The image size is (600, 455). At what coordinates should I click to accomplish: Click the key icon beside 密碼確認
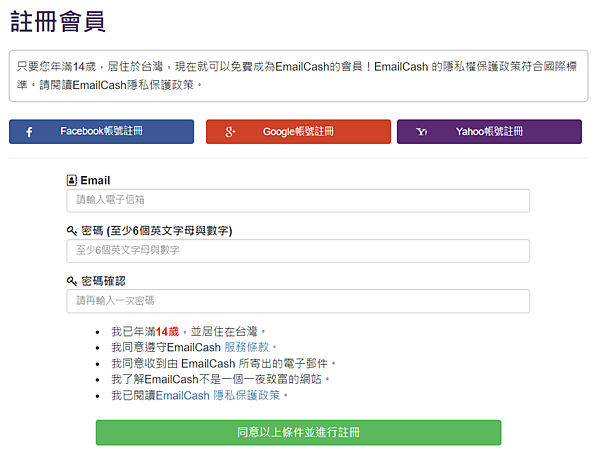pos(72,281)
